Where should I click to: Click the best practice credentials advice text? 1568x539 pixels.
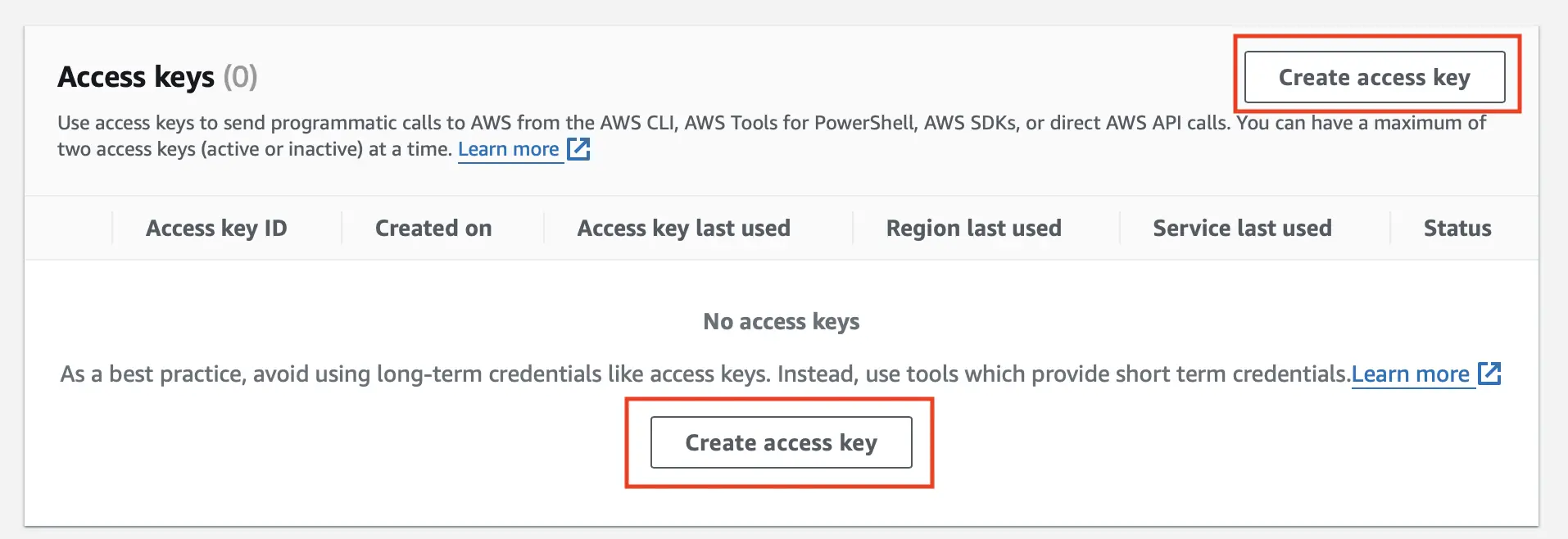(705, 374)
